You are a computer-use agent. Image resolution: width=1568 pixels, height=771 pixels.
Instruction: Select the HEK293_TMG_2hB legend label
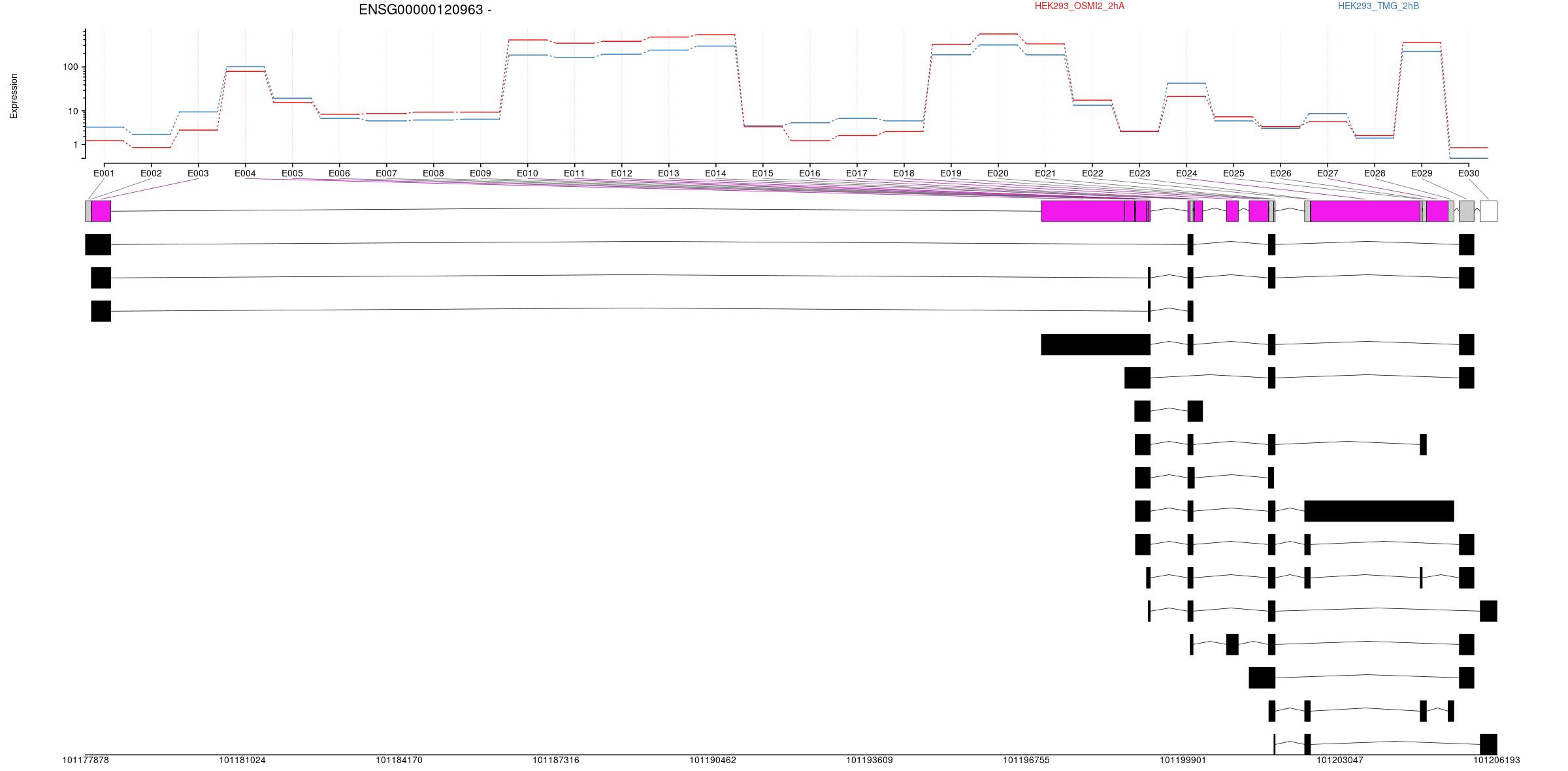(x=1378, y=6)
